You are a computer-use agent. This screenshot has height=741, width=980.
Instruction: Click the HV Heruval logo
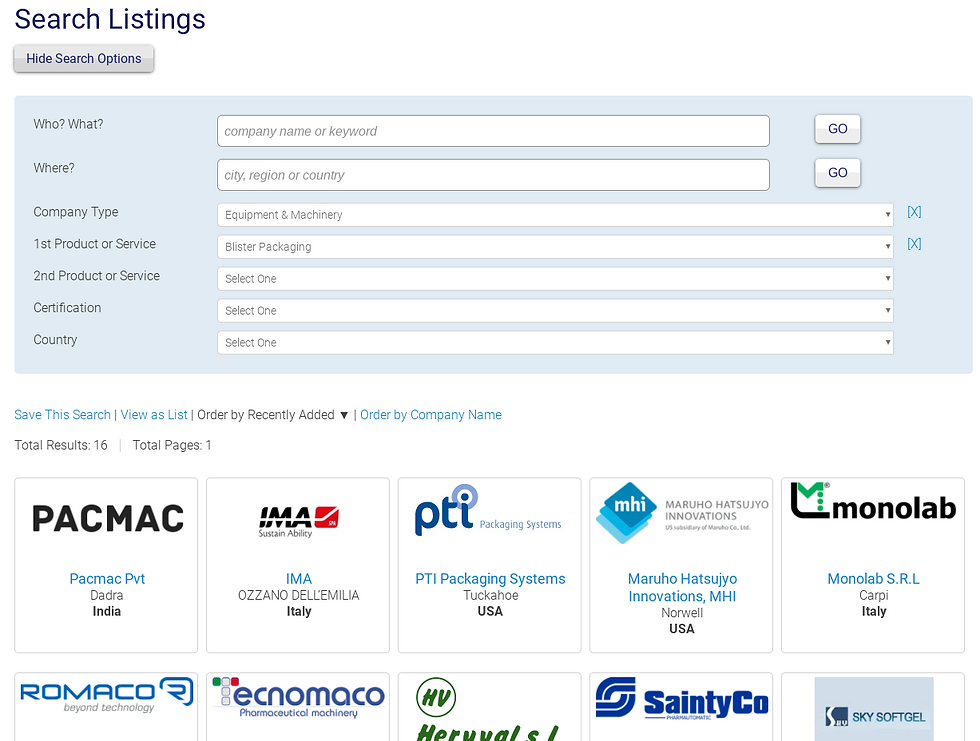(488, 709)
